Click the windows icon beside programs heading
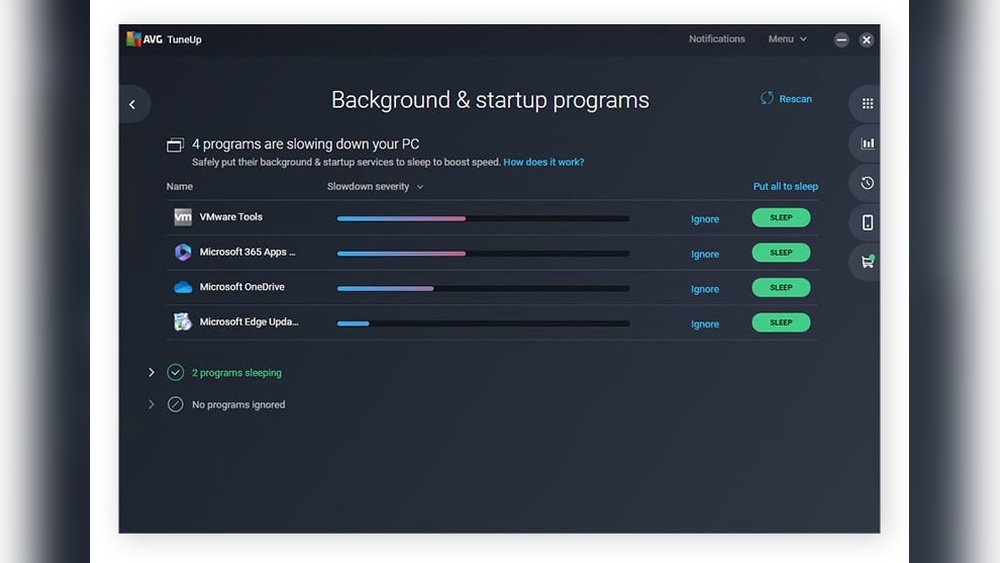 point(175,145)
